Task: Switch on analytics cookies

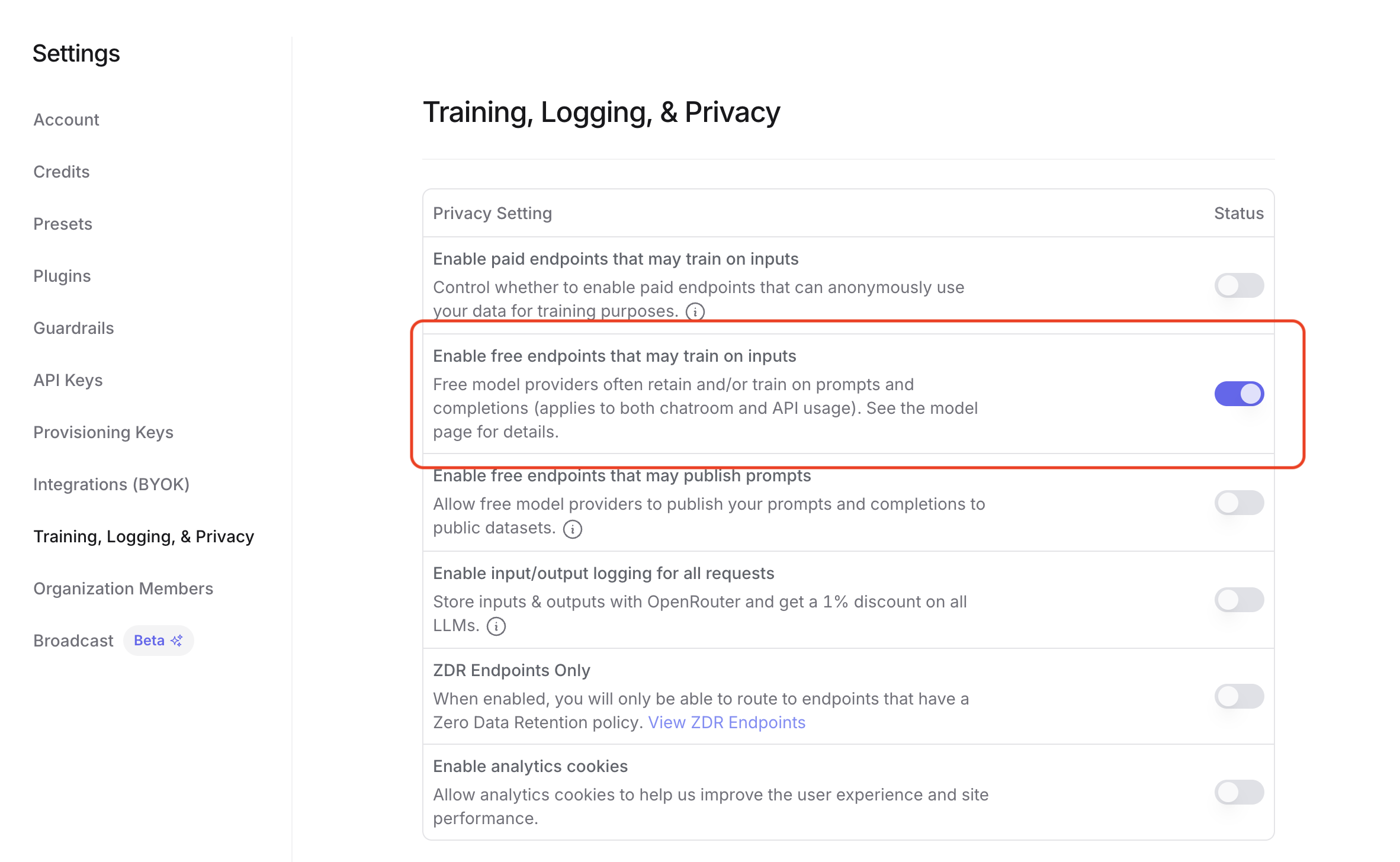Action: click(x=1239, y=792)
